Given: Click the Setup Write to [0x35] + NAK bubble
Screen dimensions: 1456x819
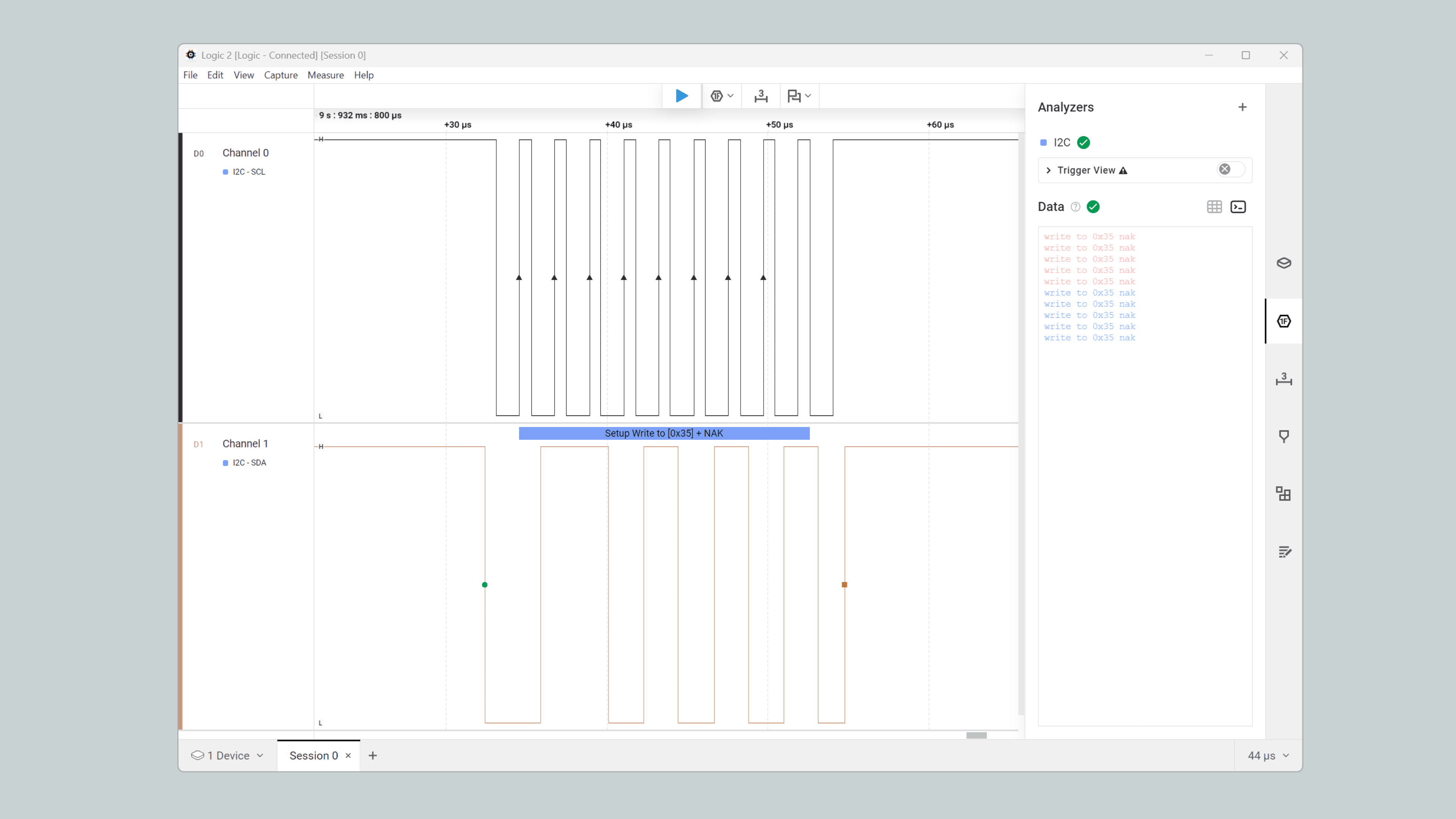Looking at the screenshot, I should point(664,433).
